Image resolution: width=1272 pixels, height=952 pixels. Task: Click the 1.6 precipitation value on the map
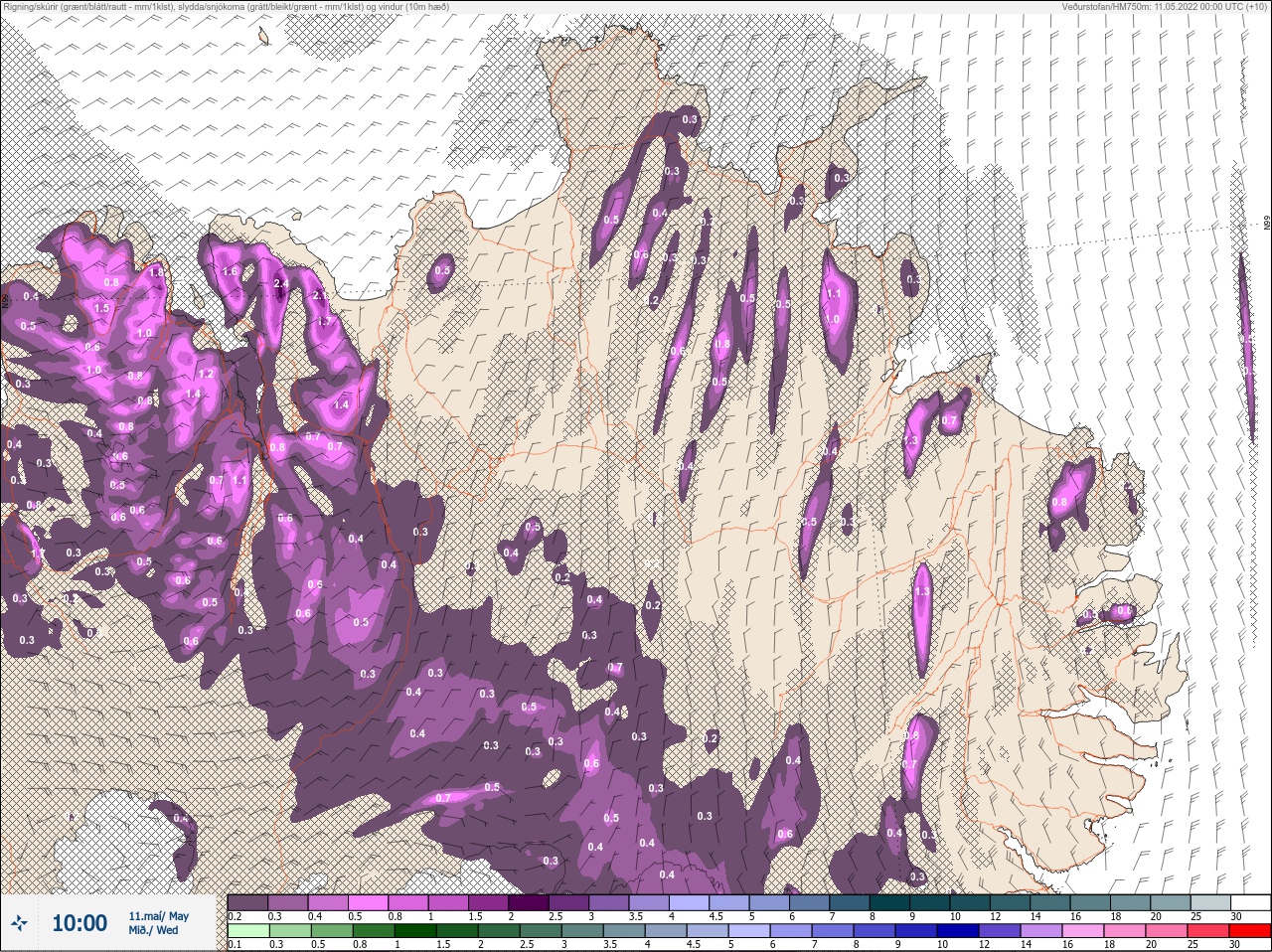point(230,271)
